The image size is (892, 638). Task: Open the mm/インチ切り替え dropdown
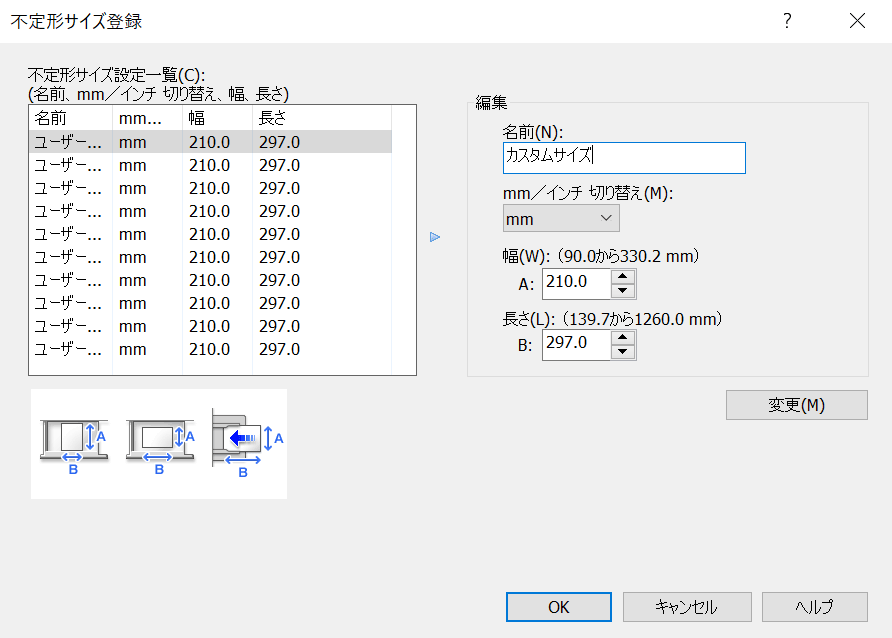pyautogui.click(x=561, y=218)
